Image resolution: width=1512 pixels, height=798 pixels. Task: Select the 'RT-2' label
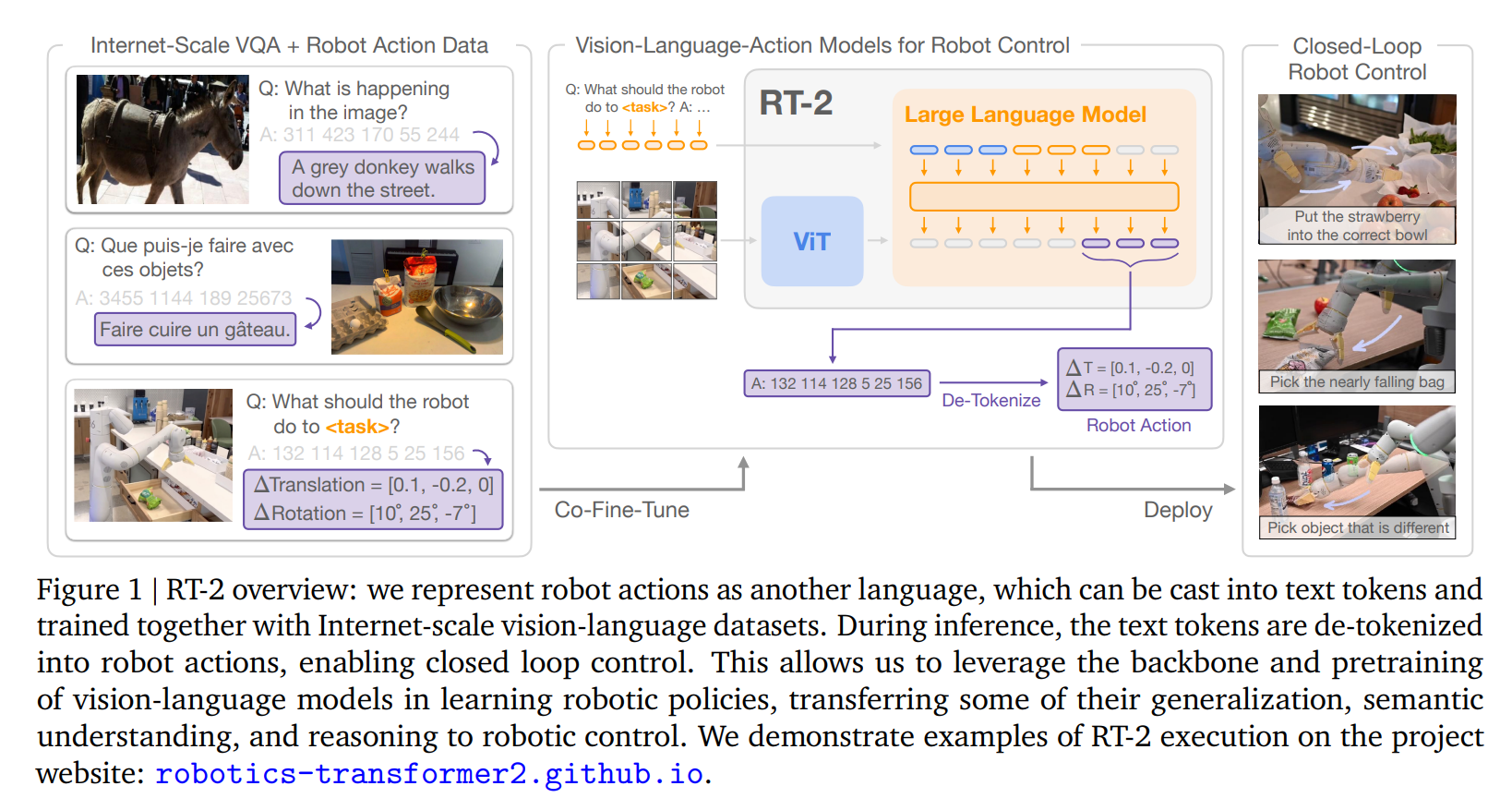coord(796,103)
